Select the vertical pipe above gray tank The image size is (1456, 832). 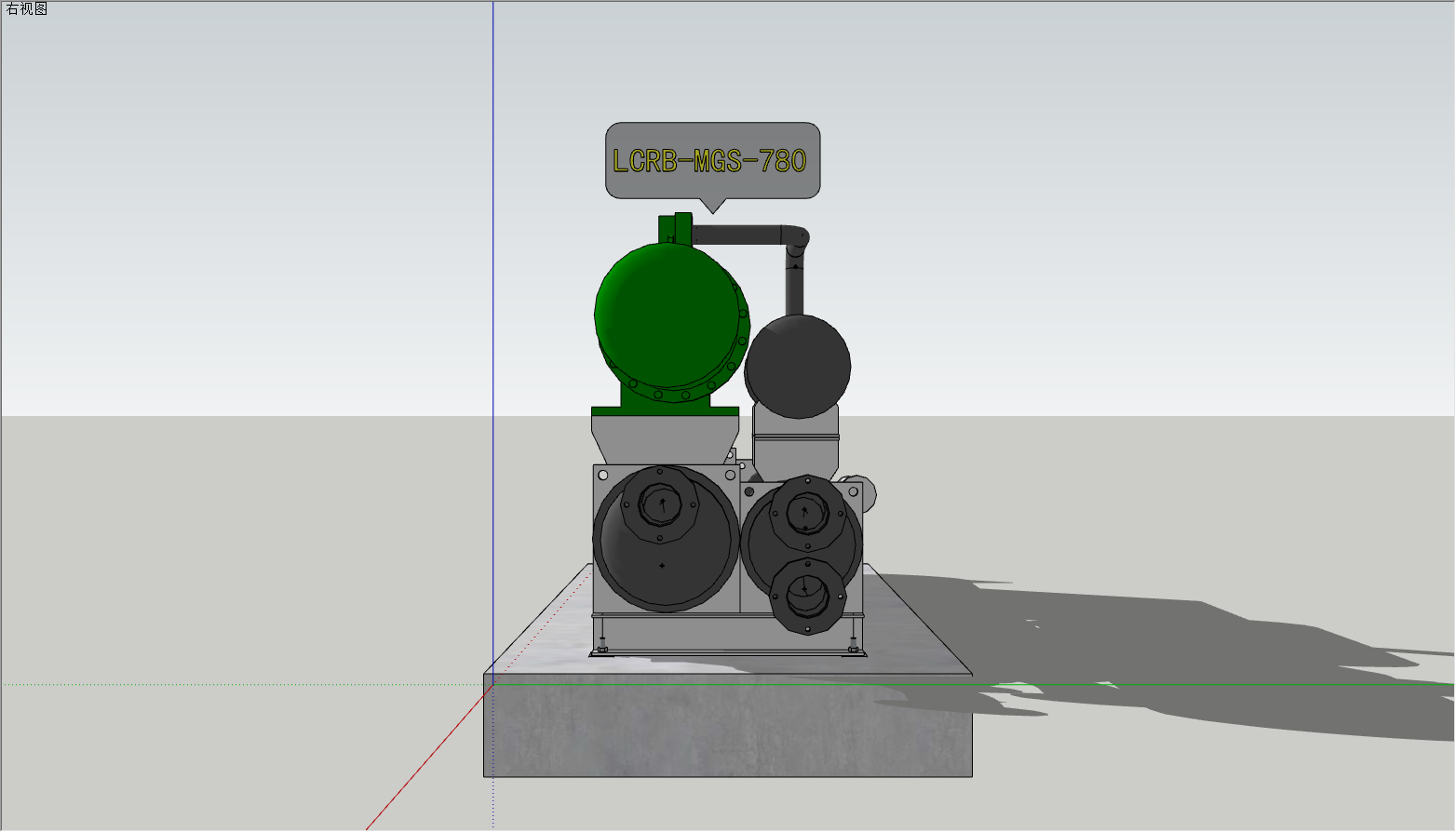coord(794,287)
